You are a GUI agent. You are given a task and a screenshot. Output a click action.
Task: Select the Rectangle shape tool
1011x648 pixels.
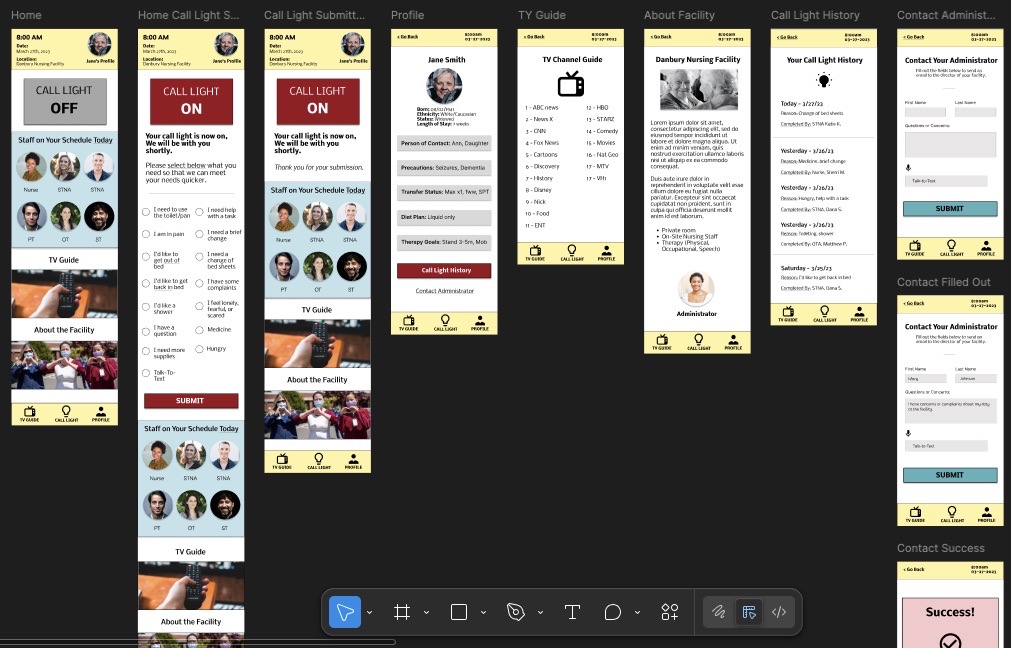coord(459,612)
